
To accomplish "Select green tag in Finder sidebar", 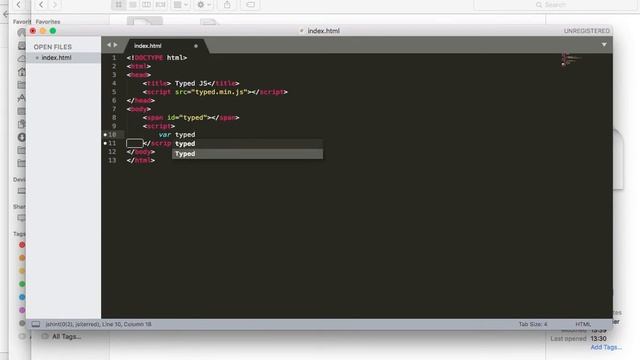I will click(22, 284).
